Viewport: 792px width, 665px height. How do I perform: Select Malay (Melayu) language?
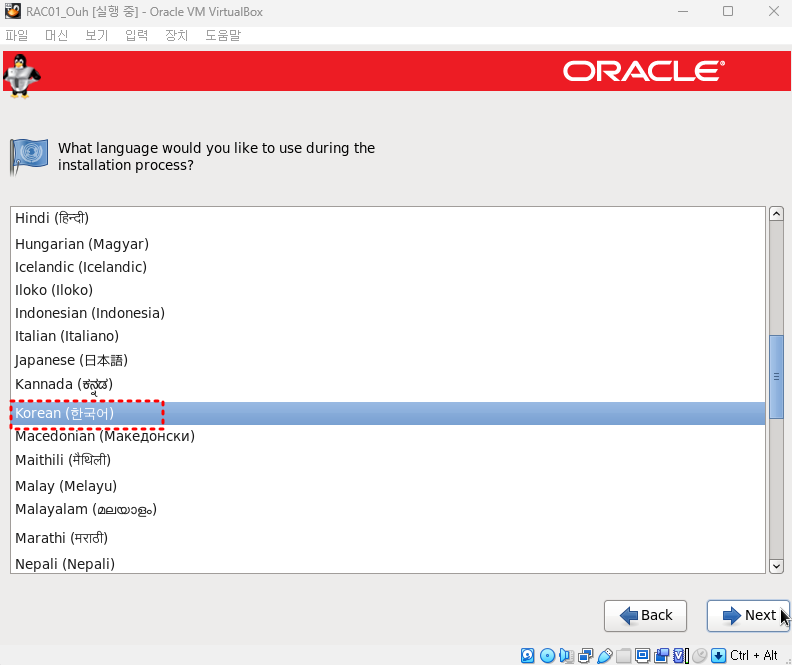coord(388,486)
